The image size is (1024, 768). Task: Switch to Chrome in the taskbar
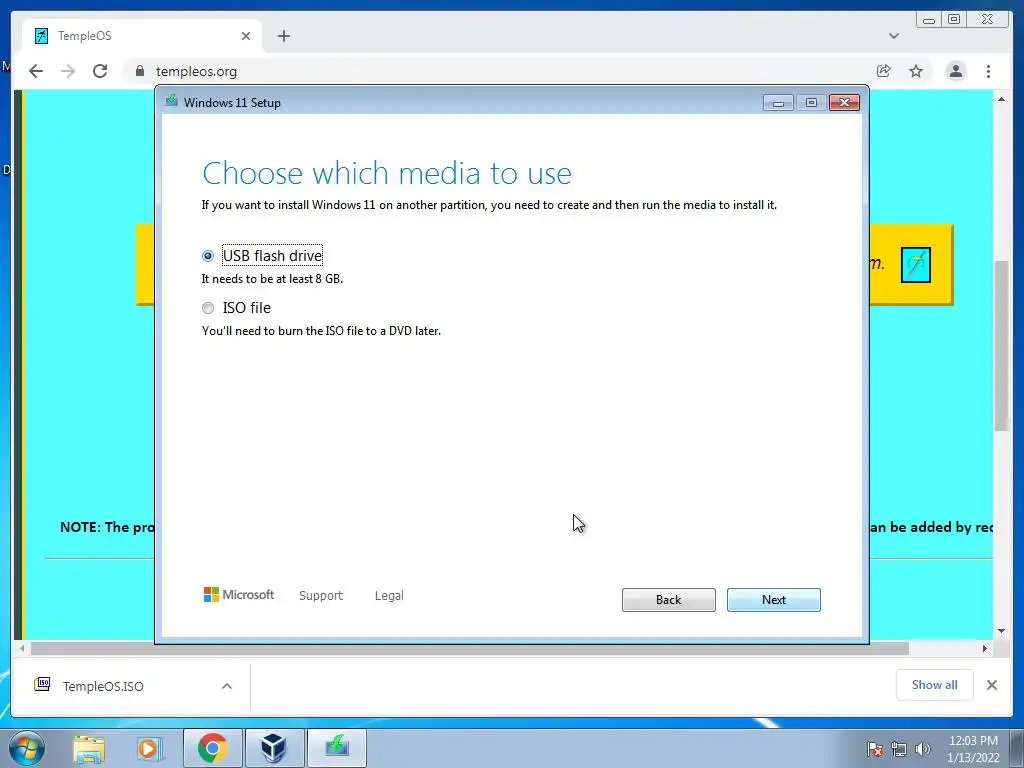[x=212, y=748]
